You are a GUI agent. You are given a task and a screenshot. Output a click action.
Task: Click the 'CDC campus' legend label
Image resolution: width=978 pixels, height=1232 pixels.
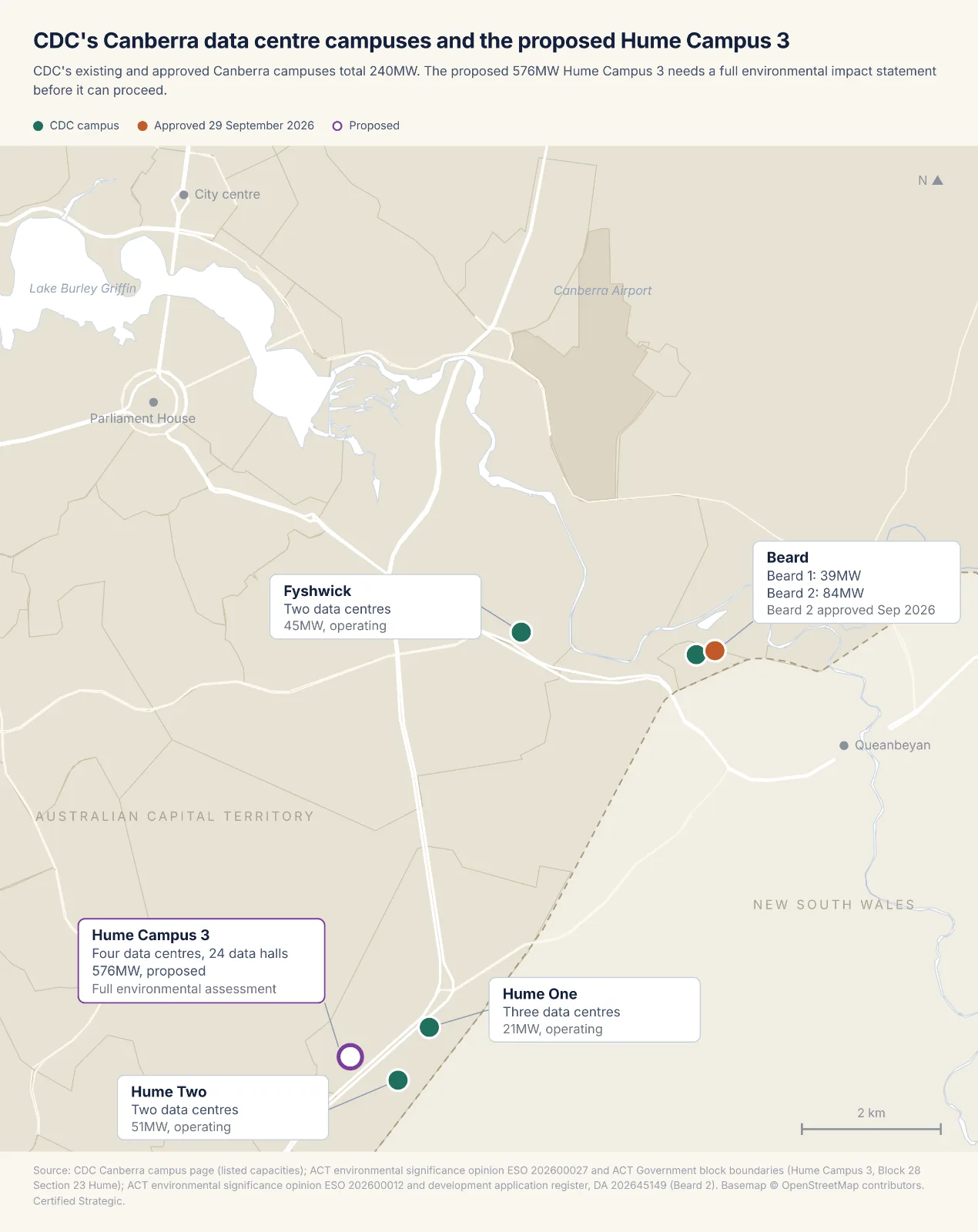[x=85, y=126]
